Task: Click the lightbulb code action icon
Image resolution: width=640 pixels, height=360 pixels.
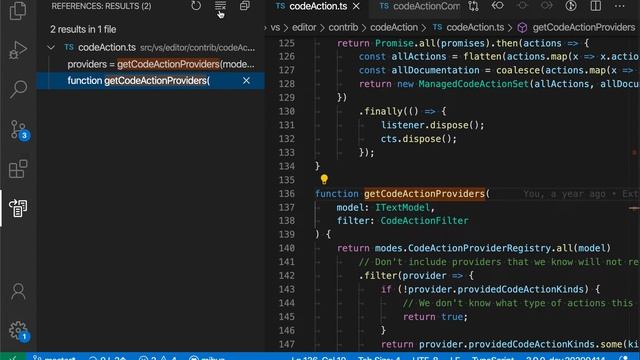Action: [x=324, y=179]
